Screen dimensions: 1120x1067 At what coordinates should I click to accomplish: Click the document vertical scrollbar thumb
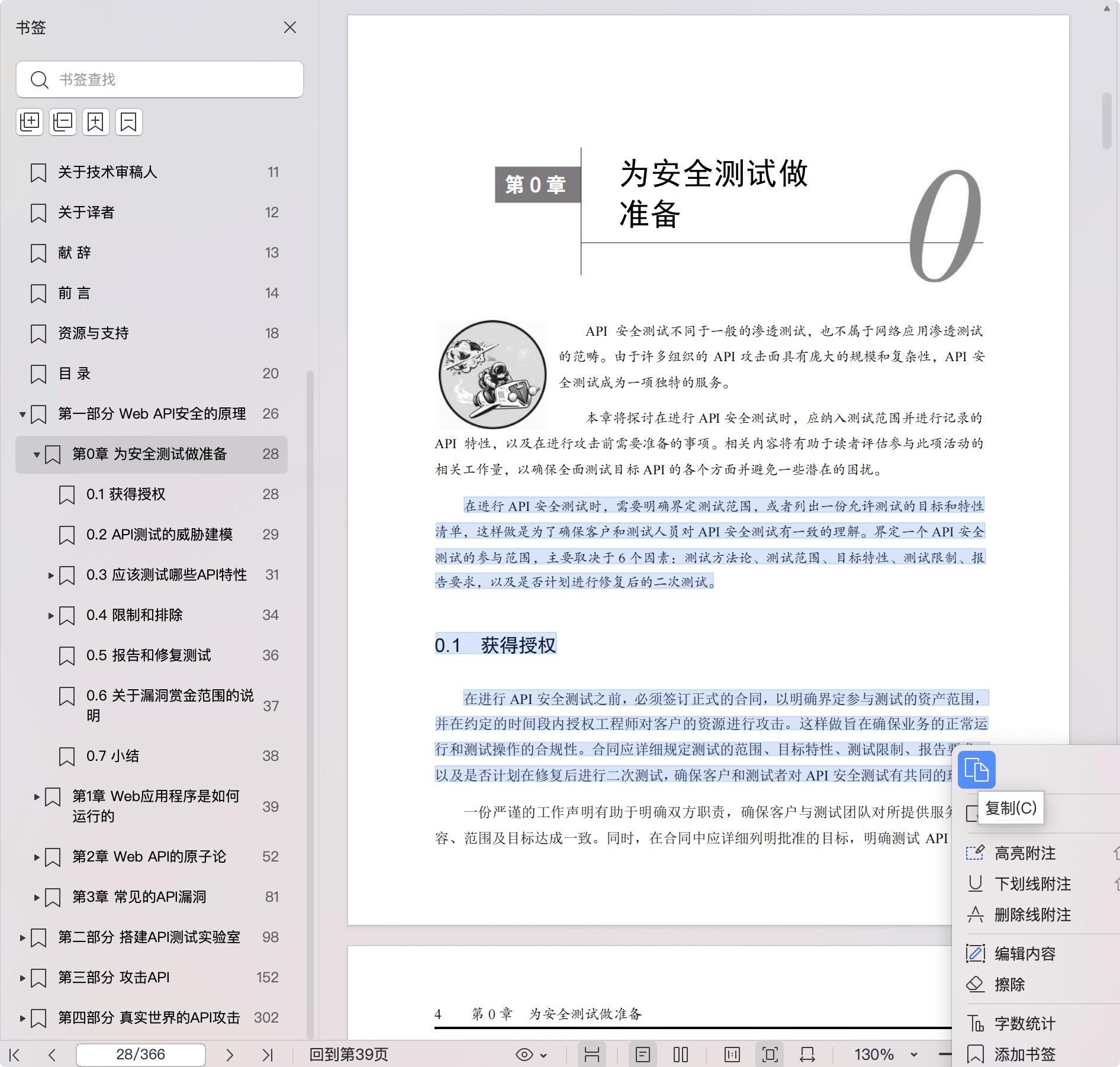pyautogui.click(x=1106, y=121)
